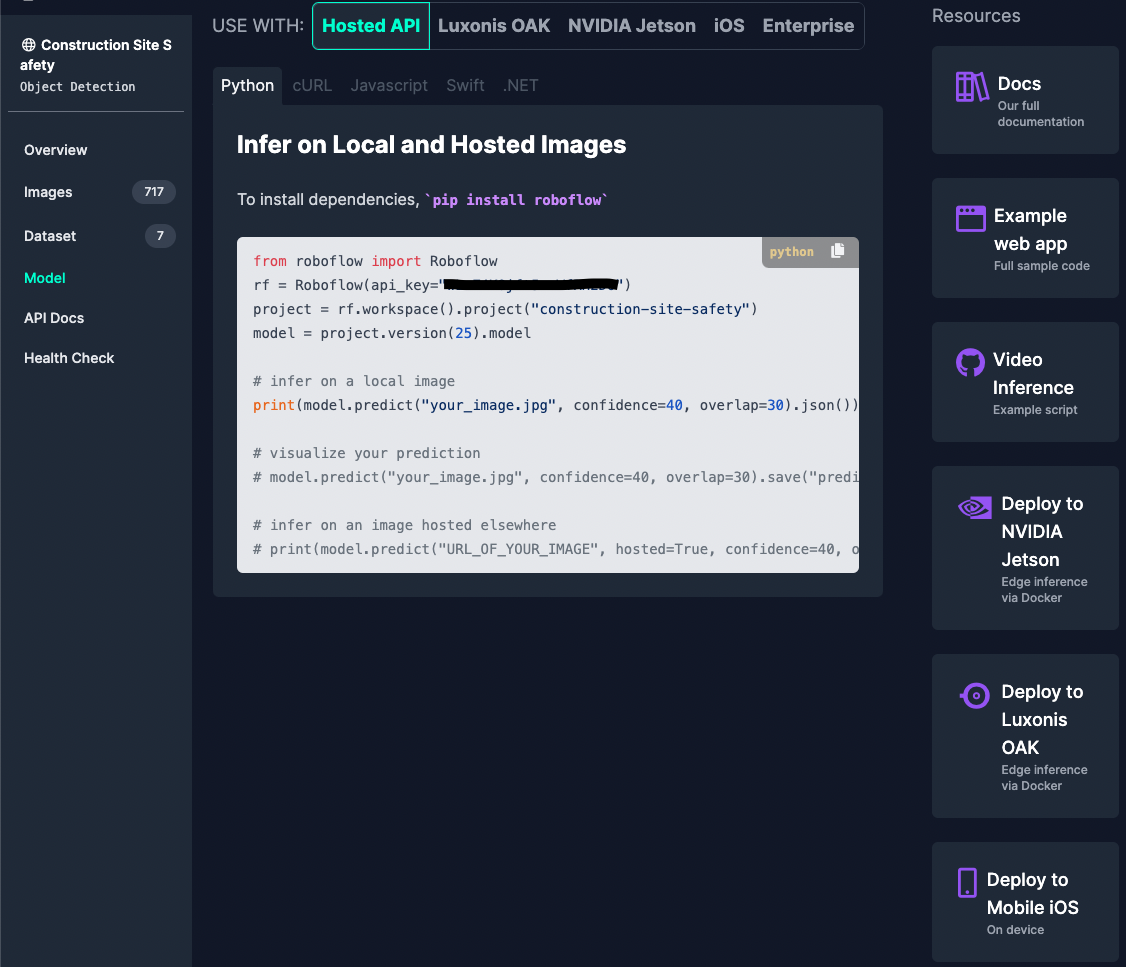Click the mobile phone icon for iOS deployment
Image resolution: width=1126 pixels, height=967 pixels.
coord(967,882)
